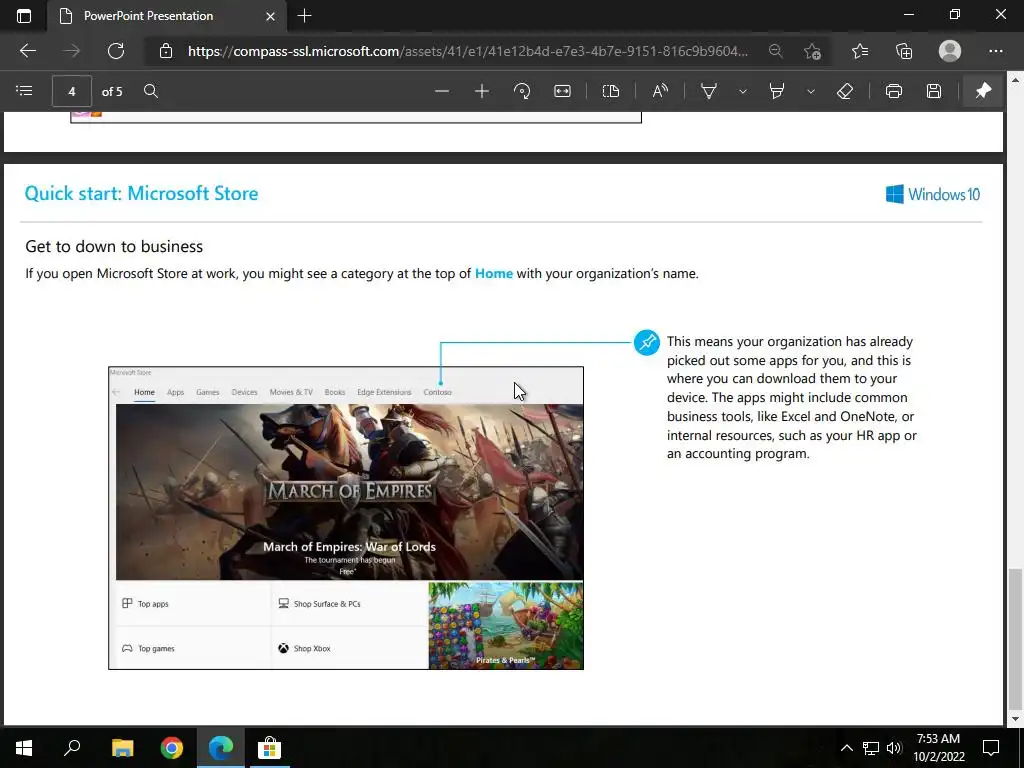1024x768 pixels.
Task: Launch Google Chrome from taskbar
Action: point(172,748)
